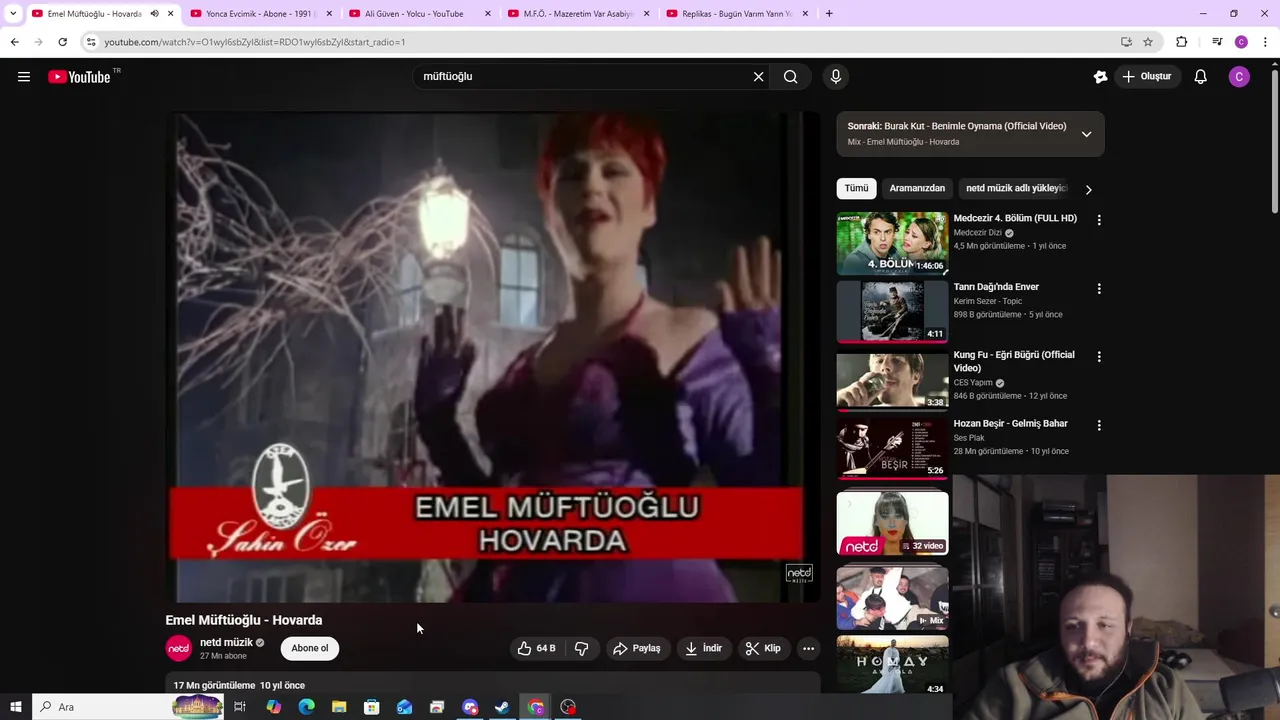Open the netd müzik channel avatar
Screen dimensions: 1280x720
[178, 649]
